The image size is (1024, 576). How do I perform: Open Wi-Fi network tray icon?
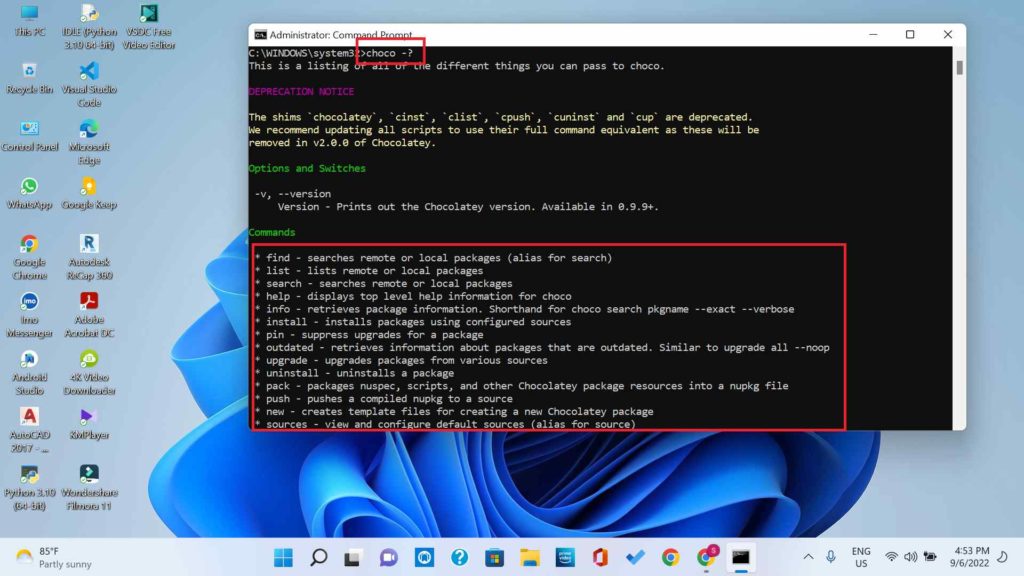pyautogui.click(x=891, y=557)
